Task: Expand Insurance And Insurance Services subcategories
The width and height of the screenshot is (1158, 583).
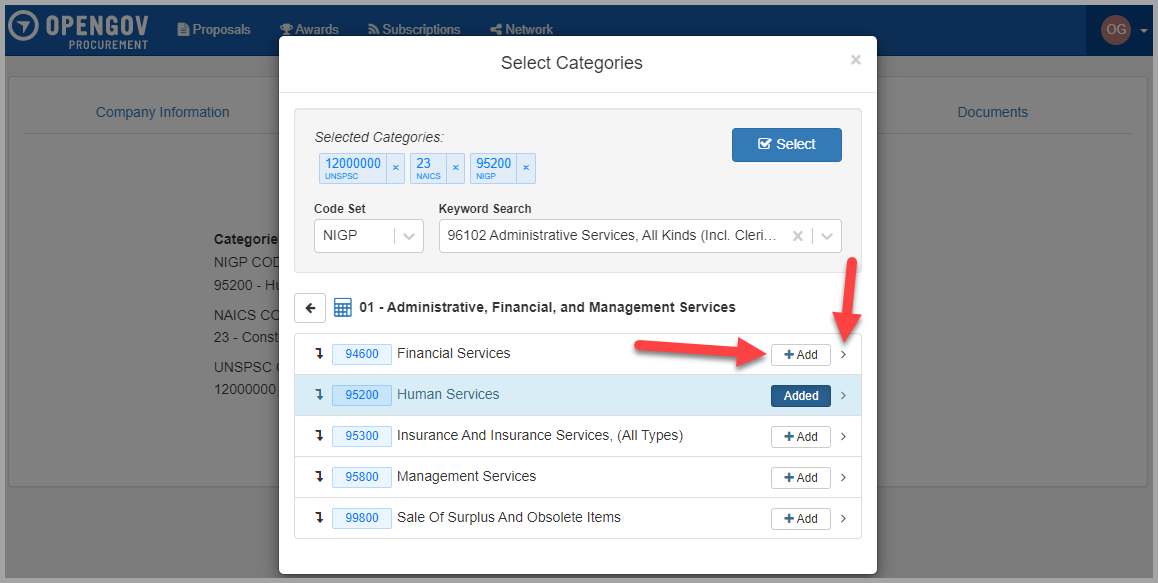Action: point(843,437)
